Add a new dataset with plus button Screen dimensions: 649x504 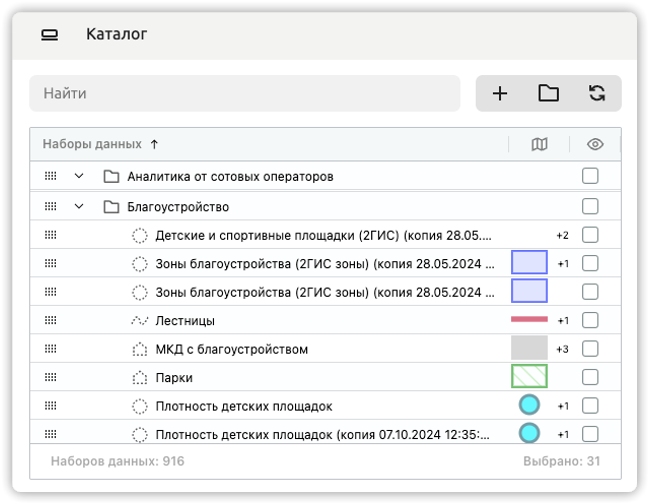[x=500, y=93]
